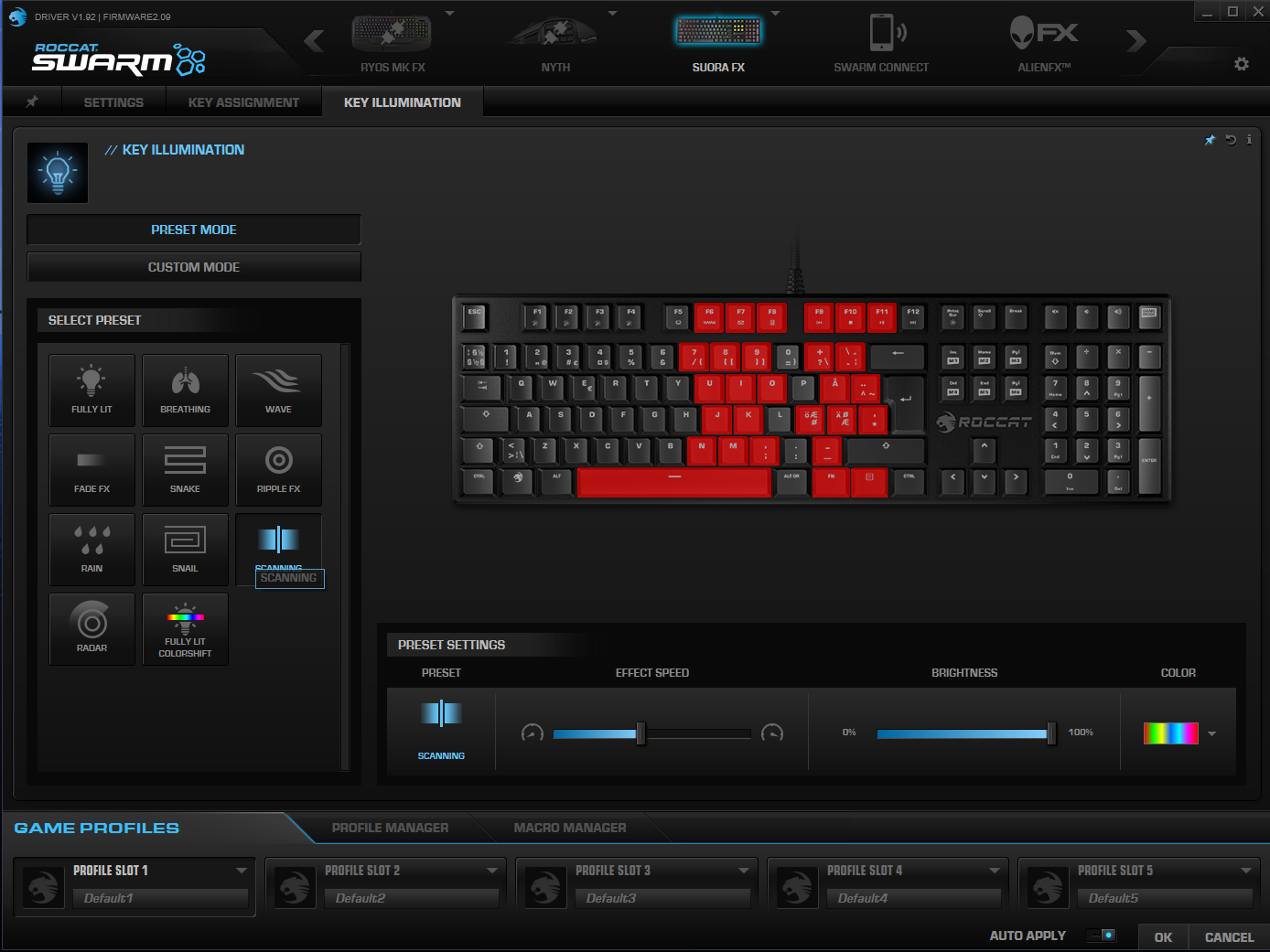This screenshot has width=1270, height=952.
Task: Expand the Profile Slot 5 dropdown
Action: (1246, 871)
